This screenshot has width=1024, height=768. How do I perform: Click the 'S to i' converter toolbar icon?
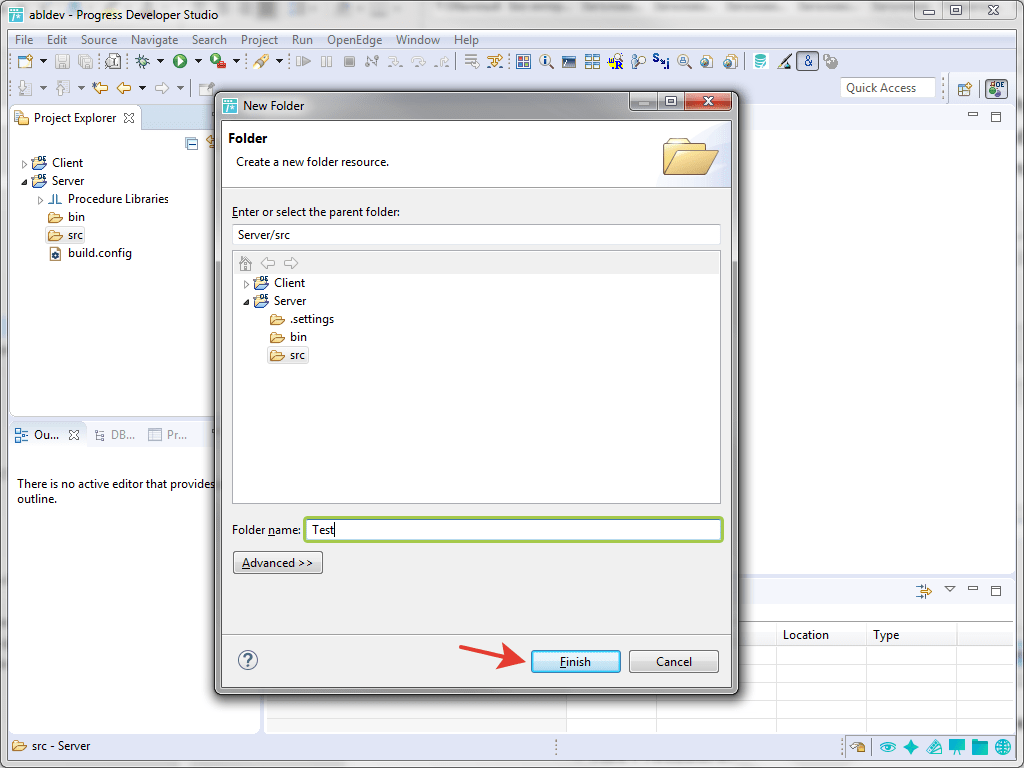(661, 62)
